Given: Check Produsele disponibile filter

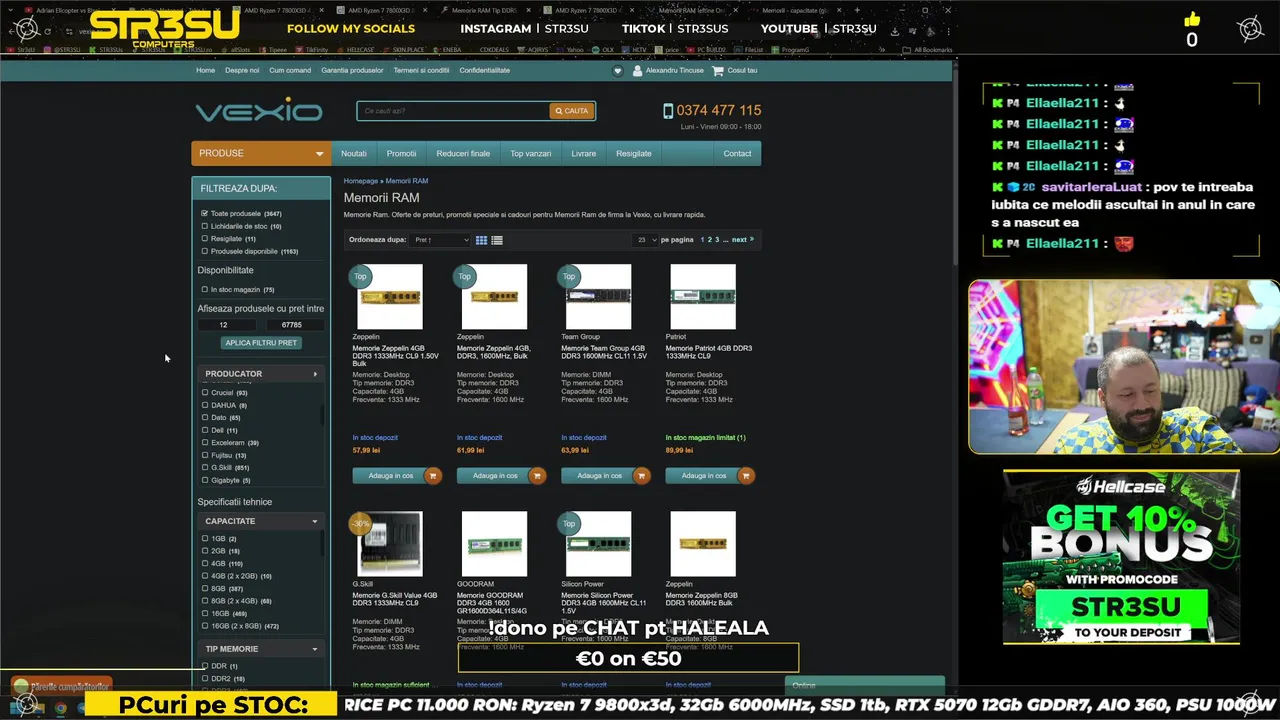Looking at the screenshot, I should (205, 251).
